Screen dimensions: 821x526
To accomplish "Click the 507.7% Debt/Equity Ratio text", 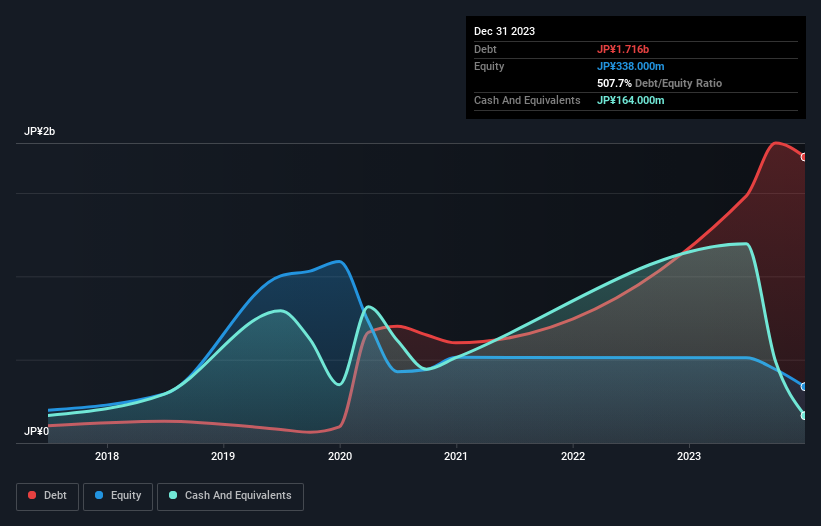I will tap(659, 83).
